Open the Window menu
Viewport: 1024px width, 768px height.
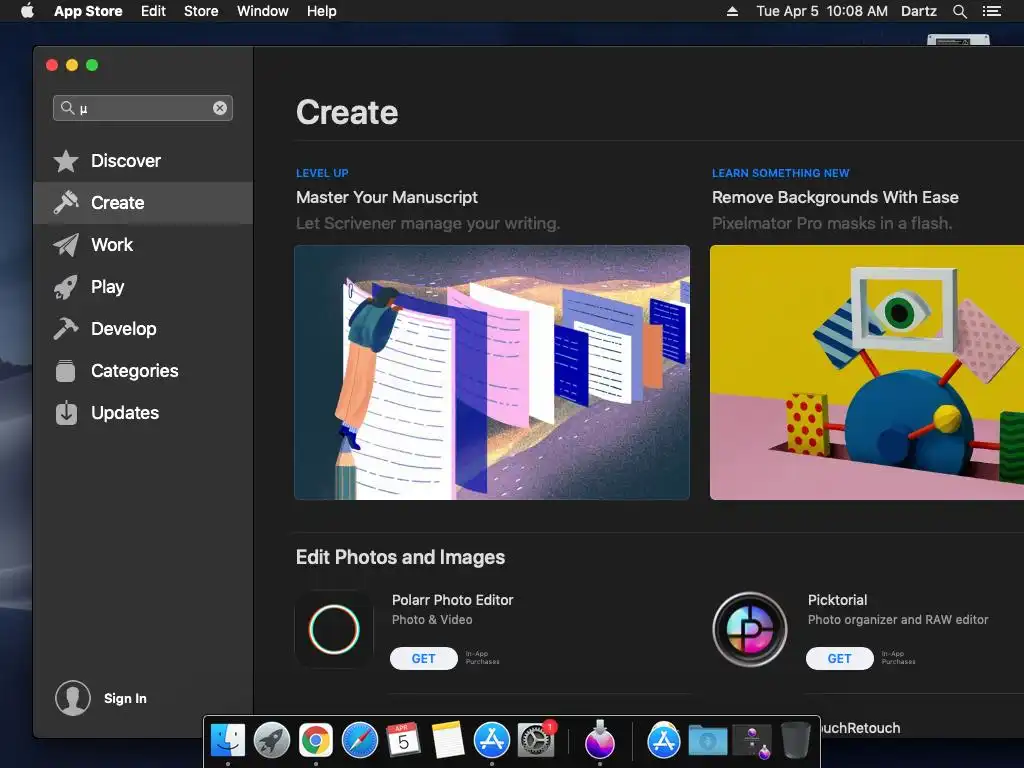pos(263,11)
